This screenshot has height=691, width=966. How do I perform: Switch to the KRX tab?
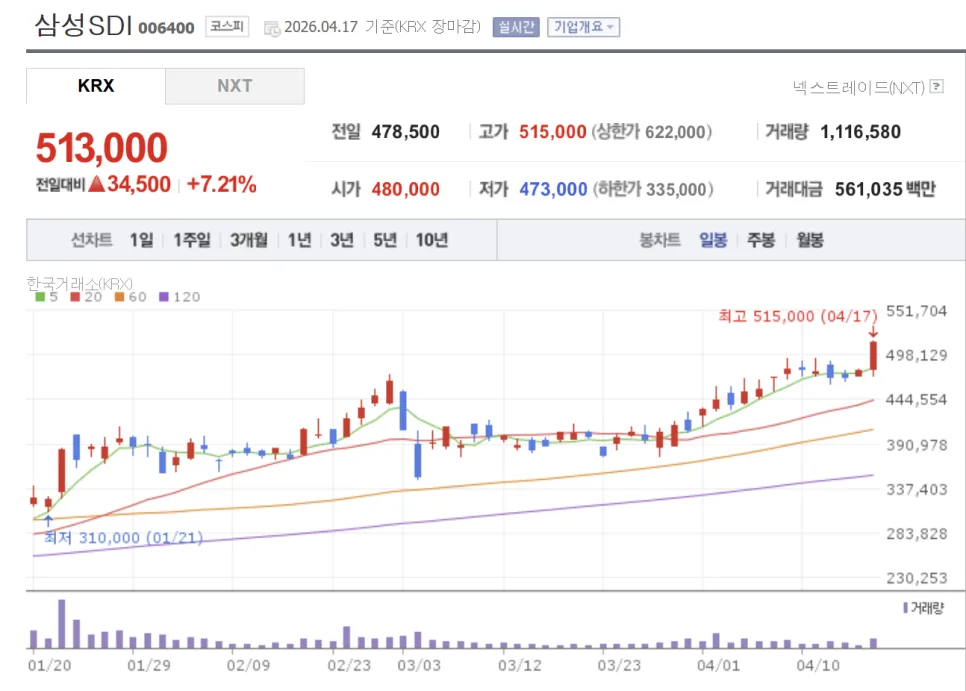[x=95, y=86]
